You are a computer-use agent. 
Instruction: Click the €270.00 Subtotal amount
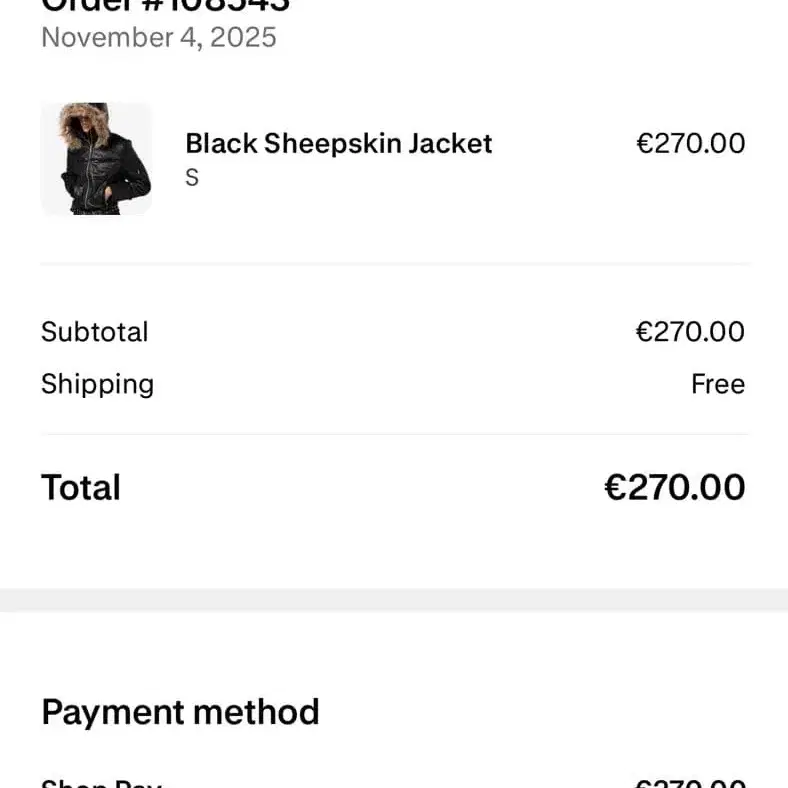click(x=690, y=332)
